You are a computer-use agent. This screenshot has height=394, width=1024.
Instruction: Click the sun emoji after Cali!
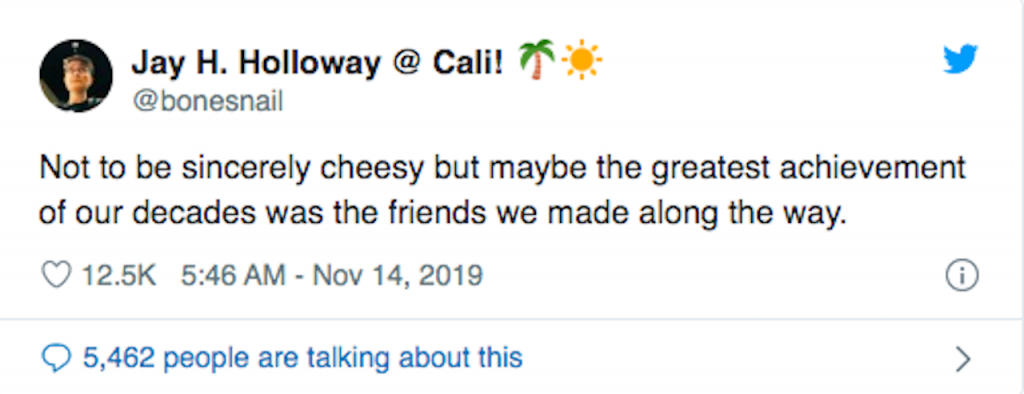[x=581, y=61]
